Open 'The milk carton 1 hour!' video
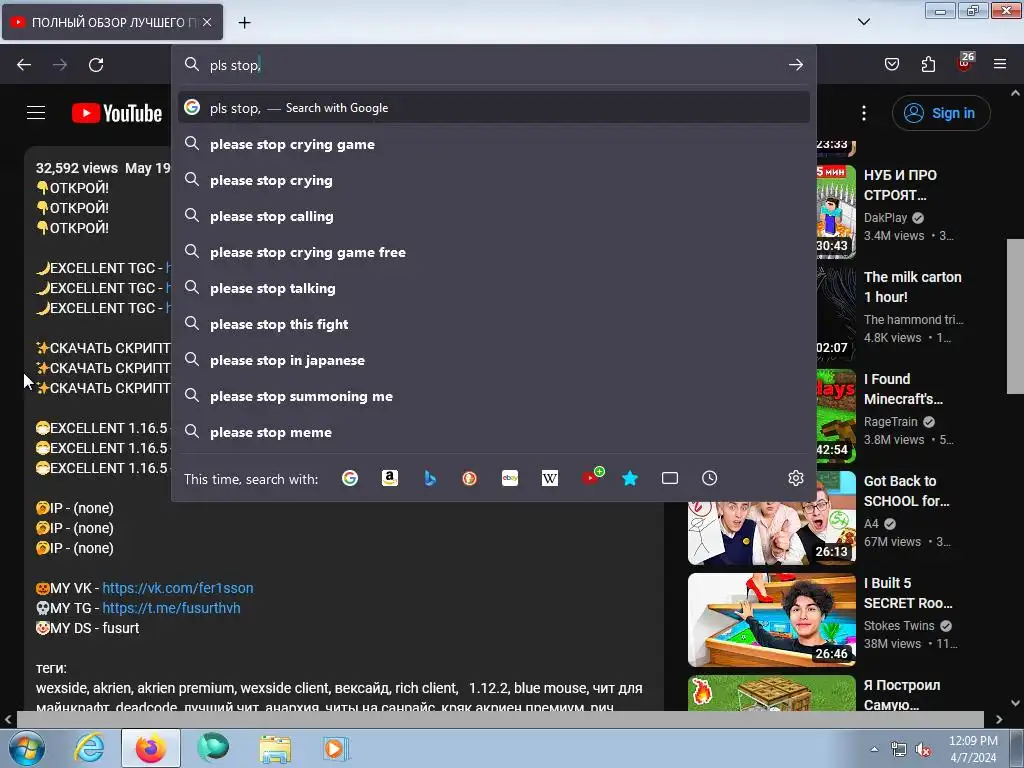Screen dimensions: 1024x768 [x=912, y=287]
